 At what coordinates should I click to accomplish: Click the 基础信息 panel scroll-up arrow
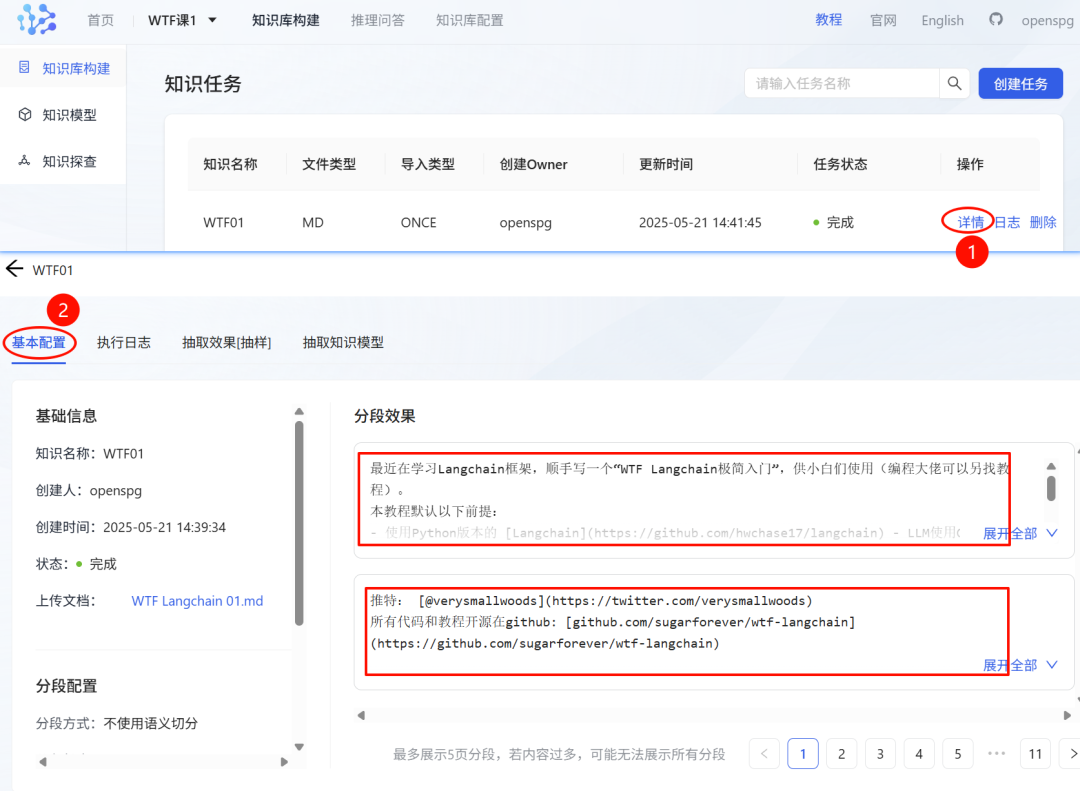coord(299,412)
